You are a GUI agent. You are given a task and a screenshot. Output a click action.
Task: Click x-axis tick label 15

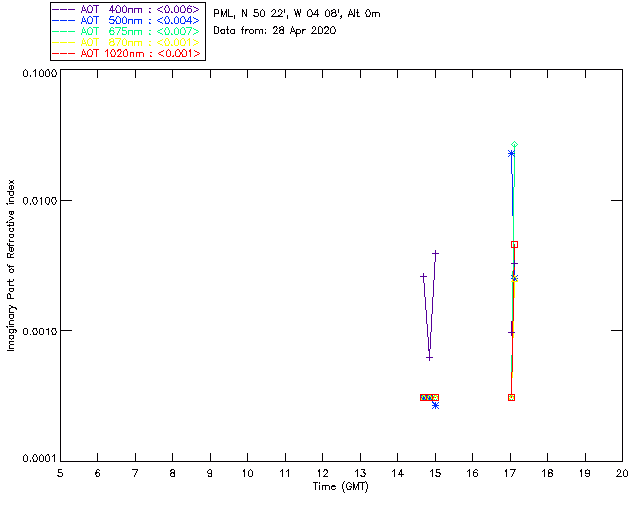[x=435, y=473]
